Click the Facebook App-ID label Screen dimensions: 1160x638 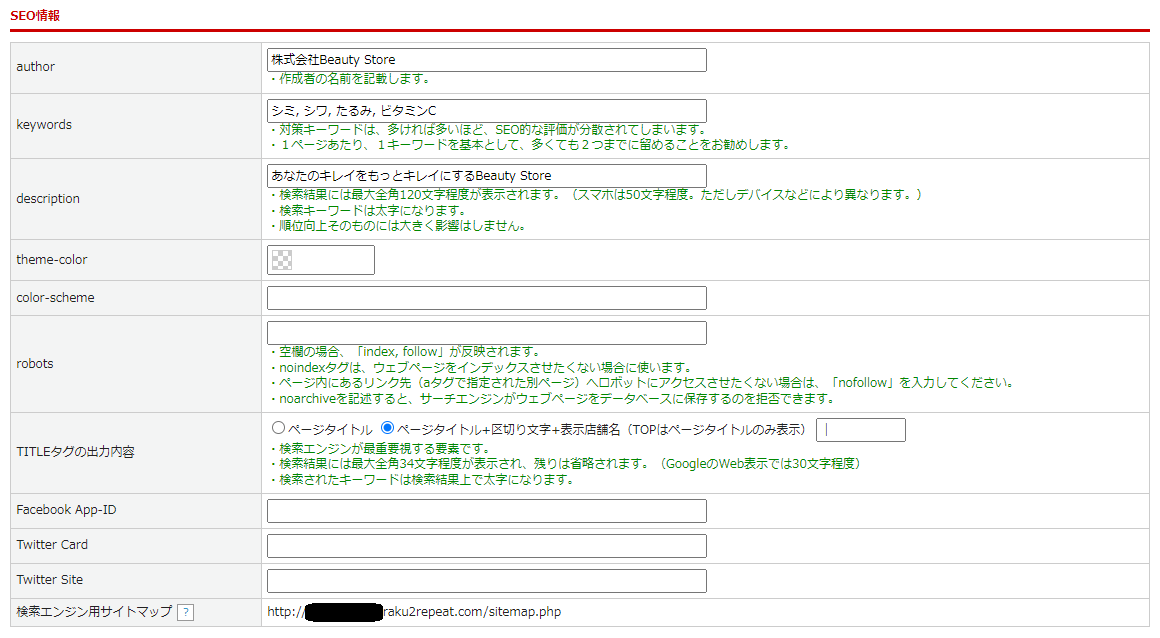click(x=67, y=510)
